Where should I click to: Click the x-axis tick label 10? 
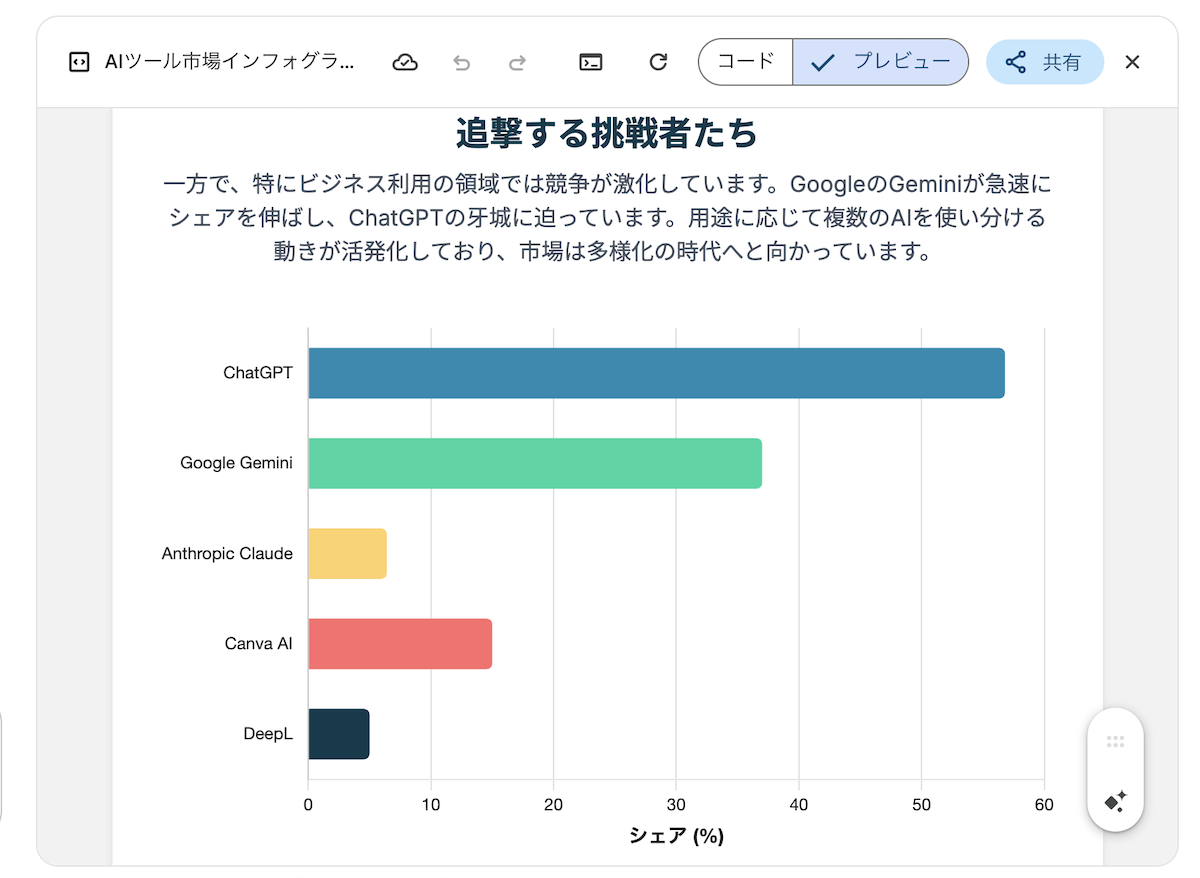pos(431,803)
